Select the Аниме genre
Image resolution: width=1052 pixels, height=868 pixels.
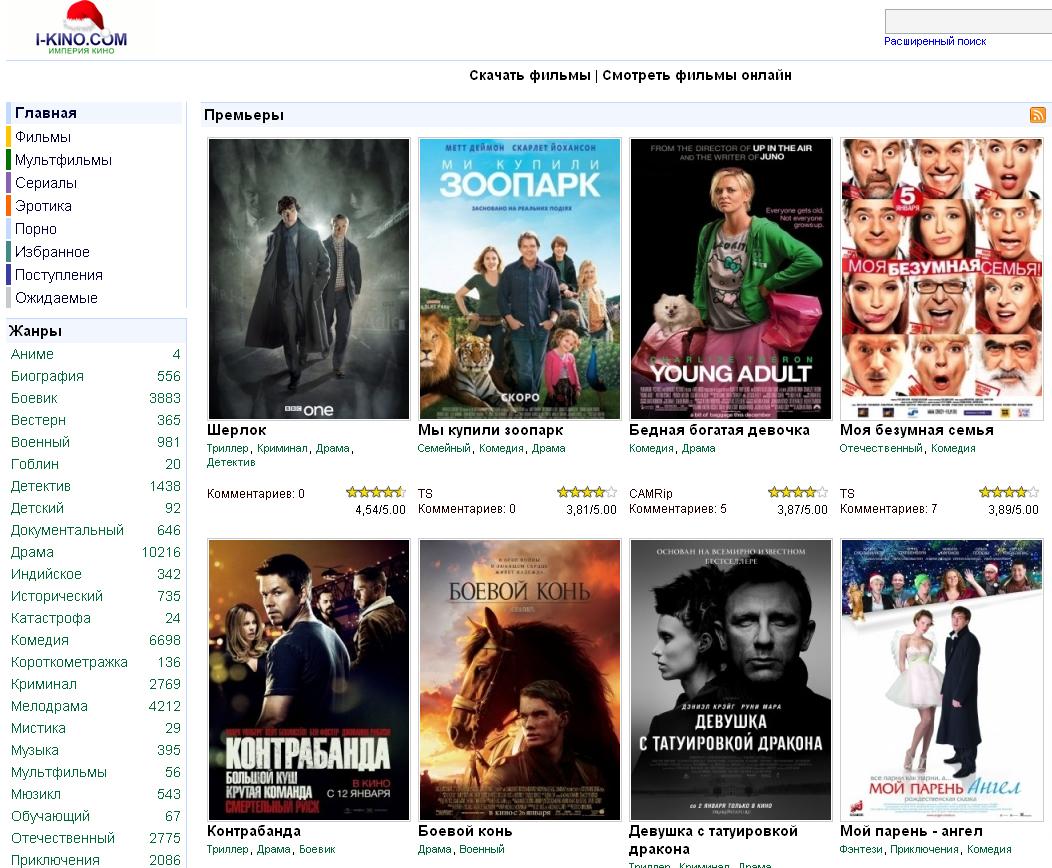pyautogui.click(x=32, y=354)
